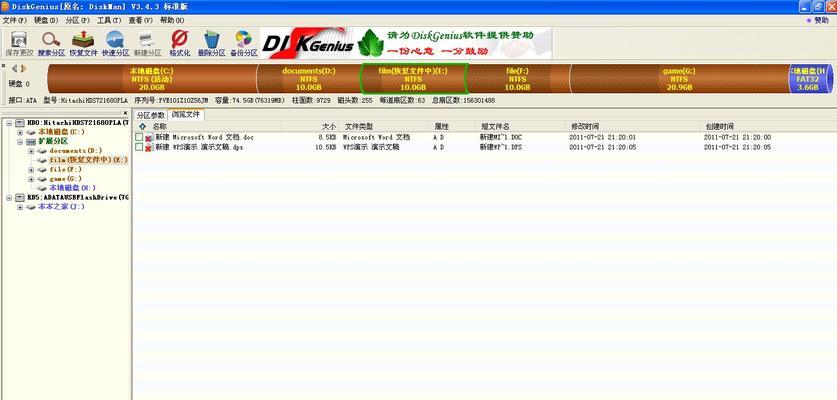Expand the 本本之家(J:) tree node
The width and height of the screenshot is (837, 400).
pyautogui.click(x=20, y=207)
